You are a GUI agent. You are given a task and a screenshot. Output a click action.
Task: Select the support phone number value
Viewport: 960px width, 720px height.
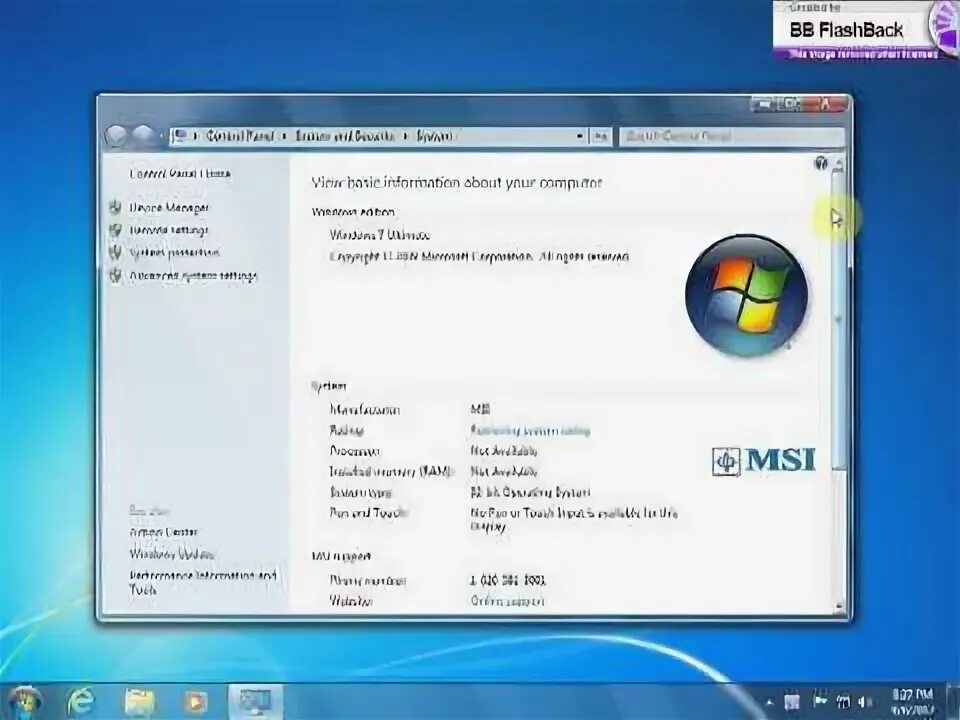508,580
